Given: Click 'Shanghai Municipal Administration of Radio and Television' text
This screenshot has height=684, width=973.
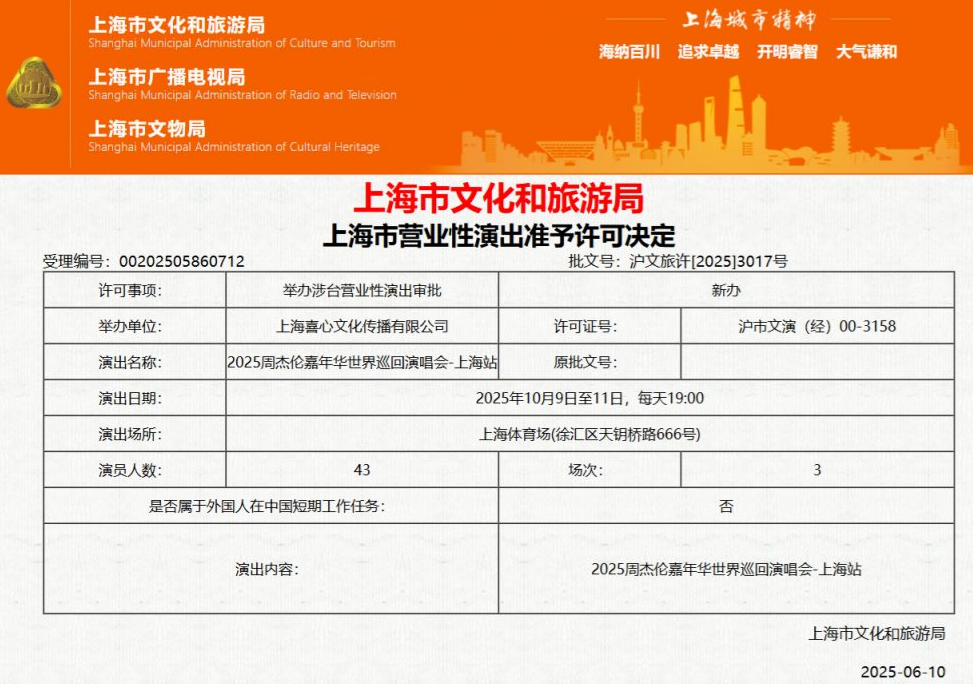Looking at the screenshot, I should [242, 95].
